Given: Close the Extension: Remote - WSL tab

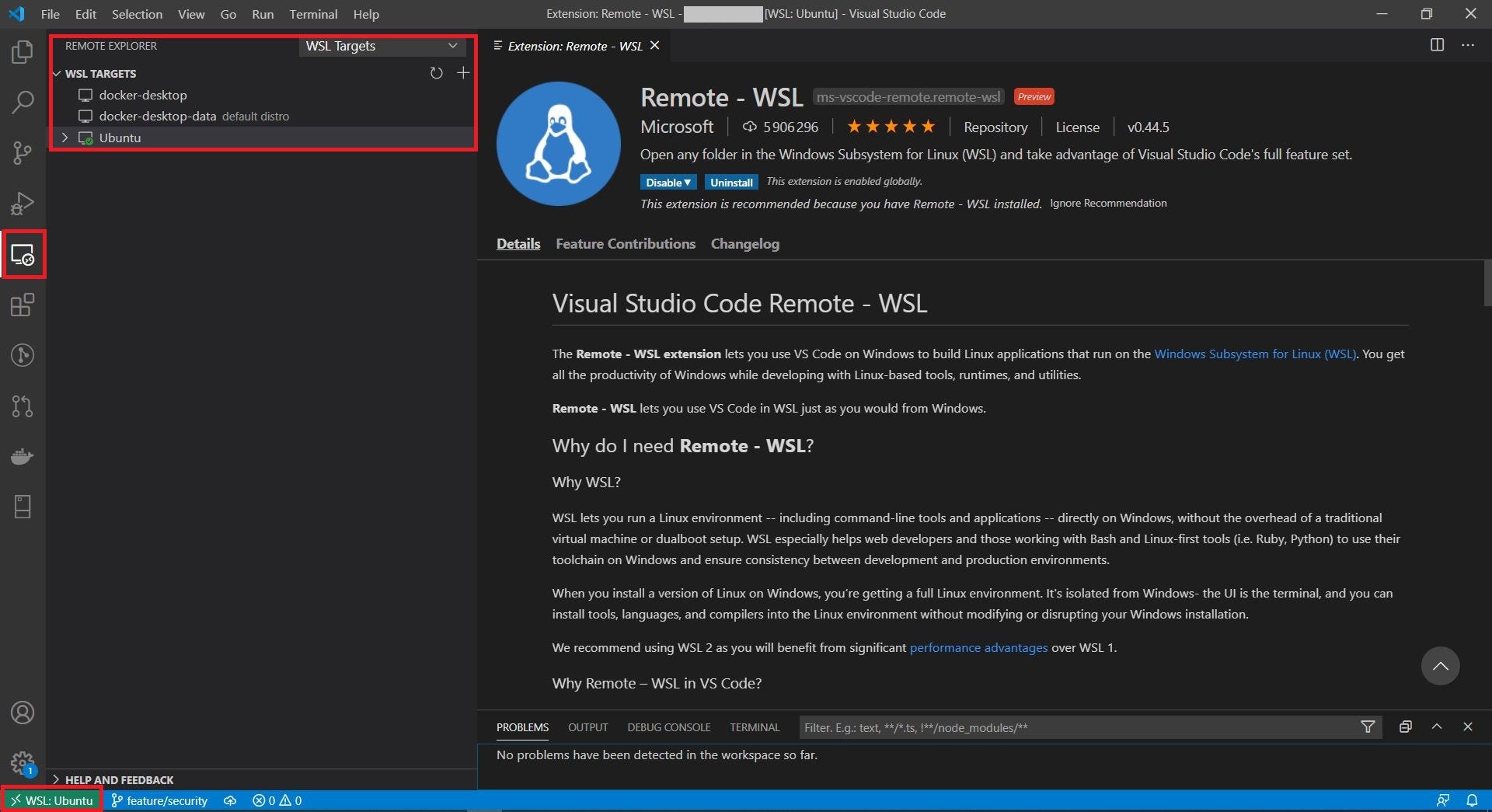Looking at the screenshot, I should pos(655,46).
